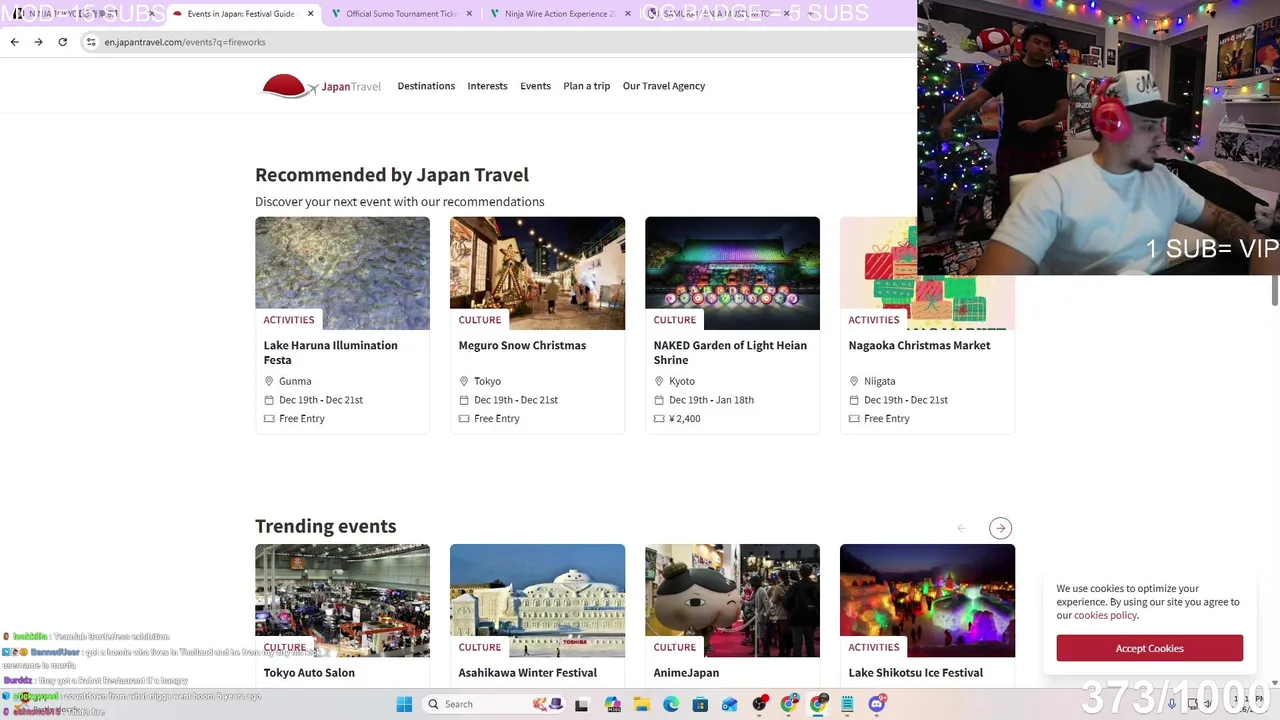Click NAKED Garden of Light Heian Shrine title
Image resolution: width=1280 pixels, height=720 pixels.
(730, 352)
